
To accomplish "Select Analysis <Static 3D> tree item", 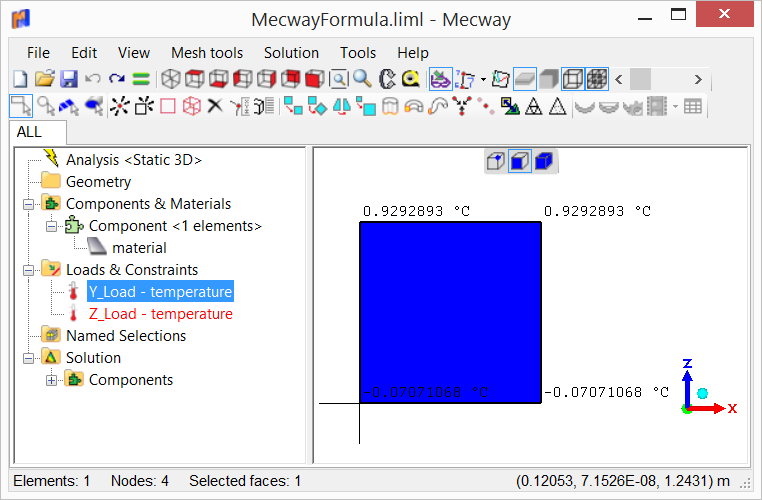I will coord(134,160).
